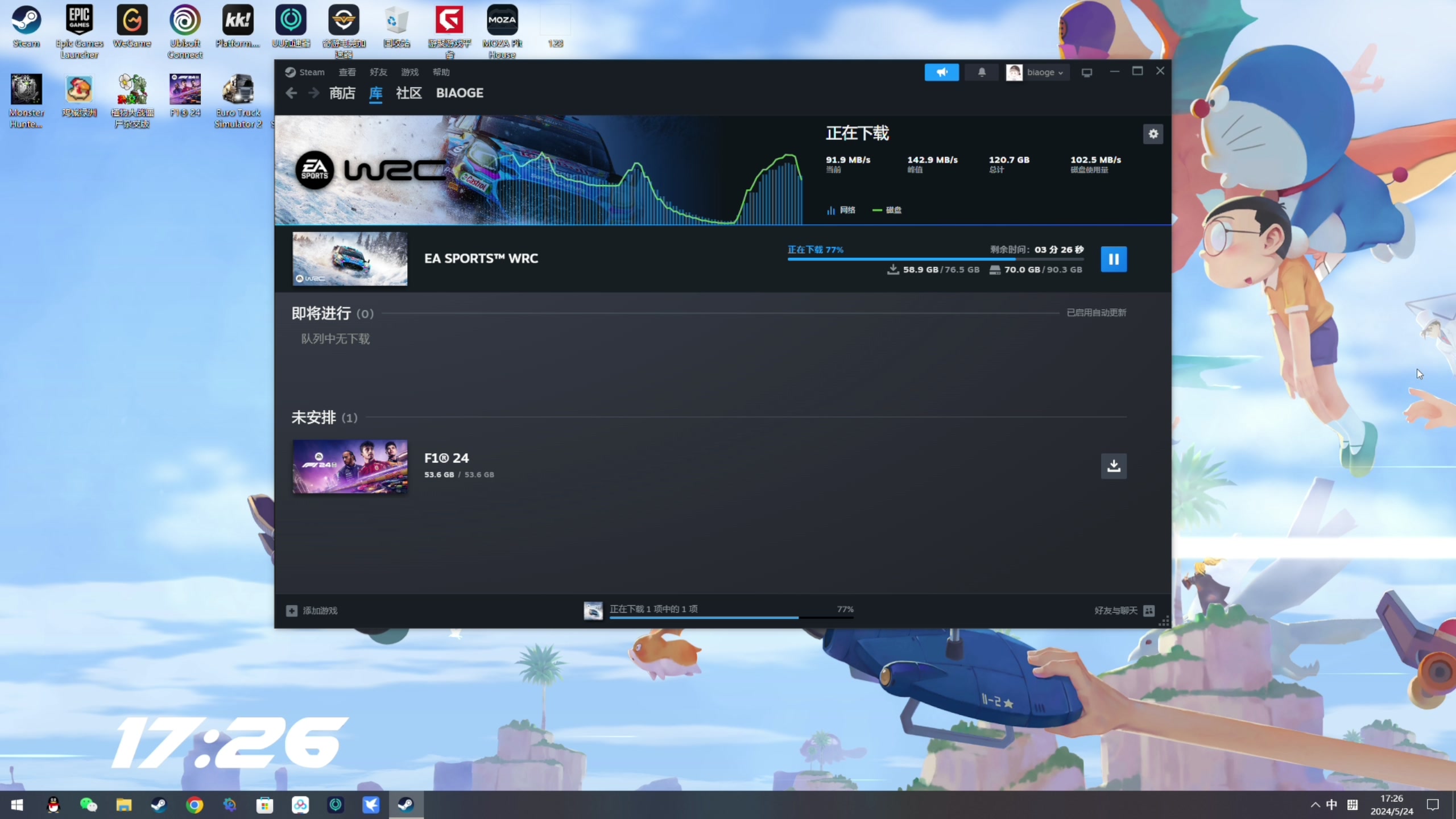Select the 队列中无下载 text

[x=335, y=339]
